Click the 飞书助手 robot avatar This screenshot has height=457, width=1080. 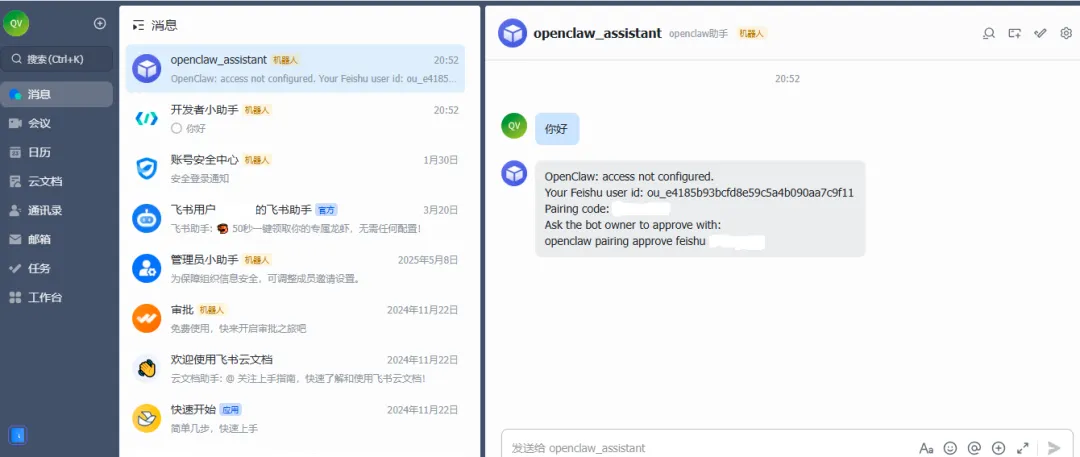tap(147, 219)
